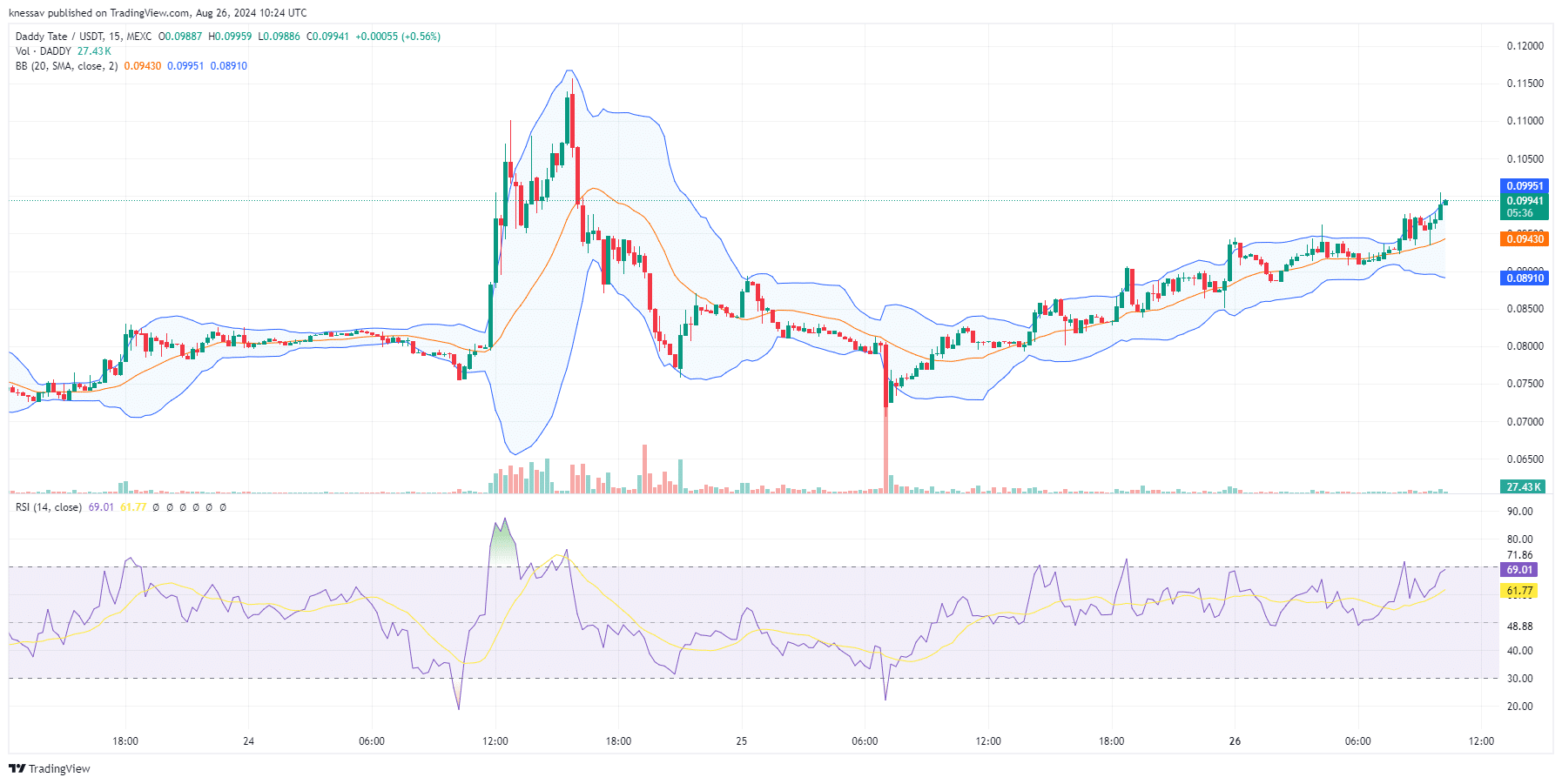Click the low value L0.09886
Screen dimensions: 1562x784
[279, 37]
